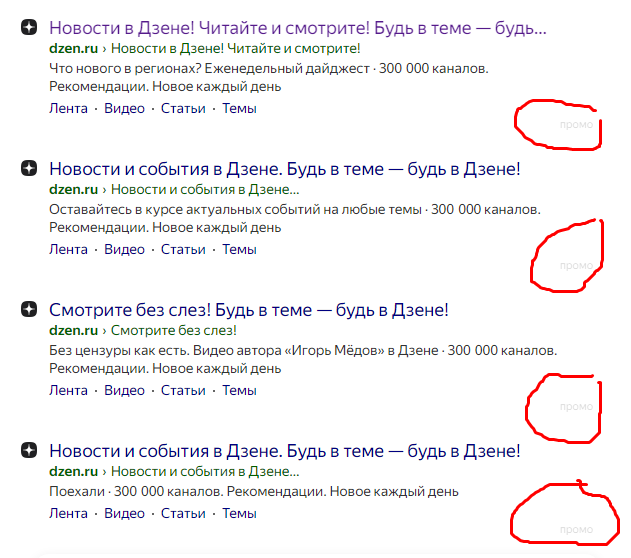The width and height of the screenshot is (631, 558).
Task: Open Темы under the 'Оставайтесь в курсе' result
Action: tap(239, 249)
